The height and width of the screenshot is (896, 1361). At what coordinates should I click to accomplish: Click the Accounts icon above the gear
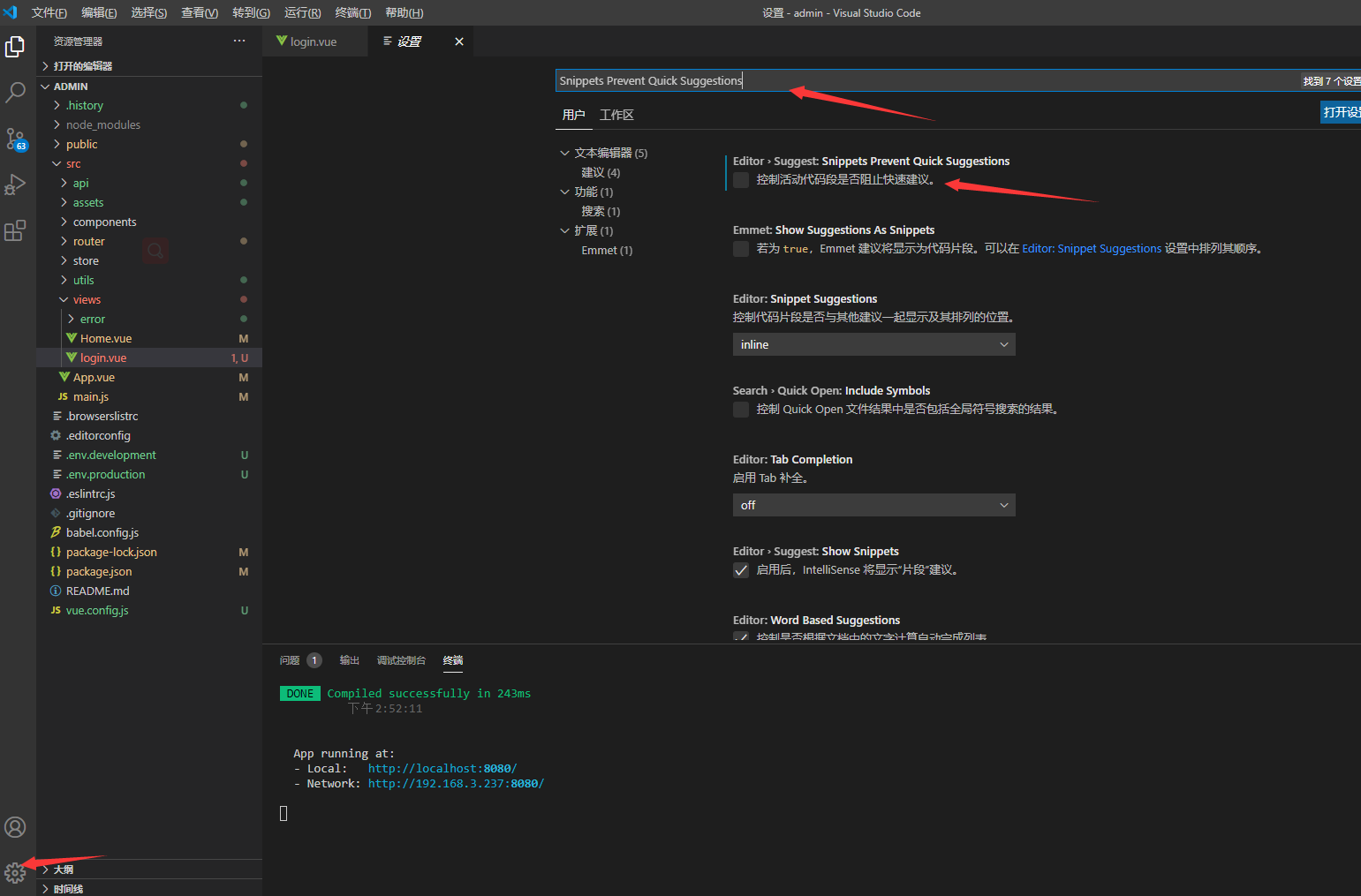[16, 827]
